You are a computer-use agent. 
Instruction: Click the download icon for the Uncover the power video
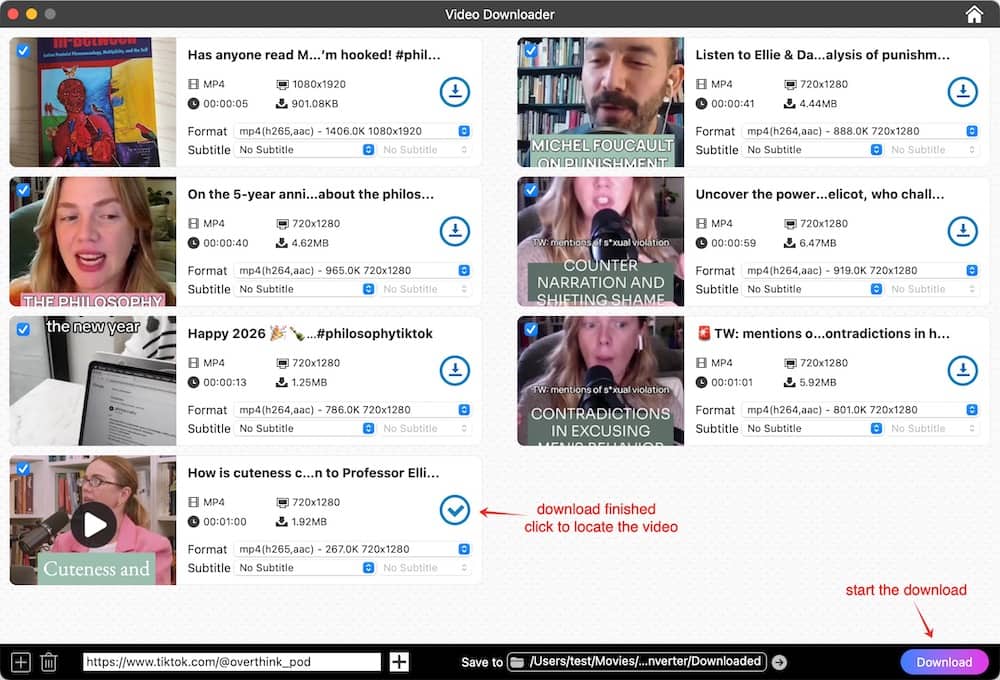962,231
